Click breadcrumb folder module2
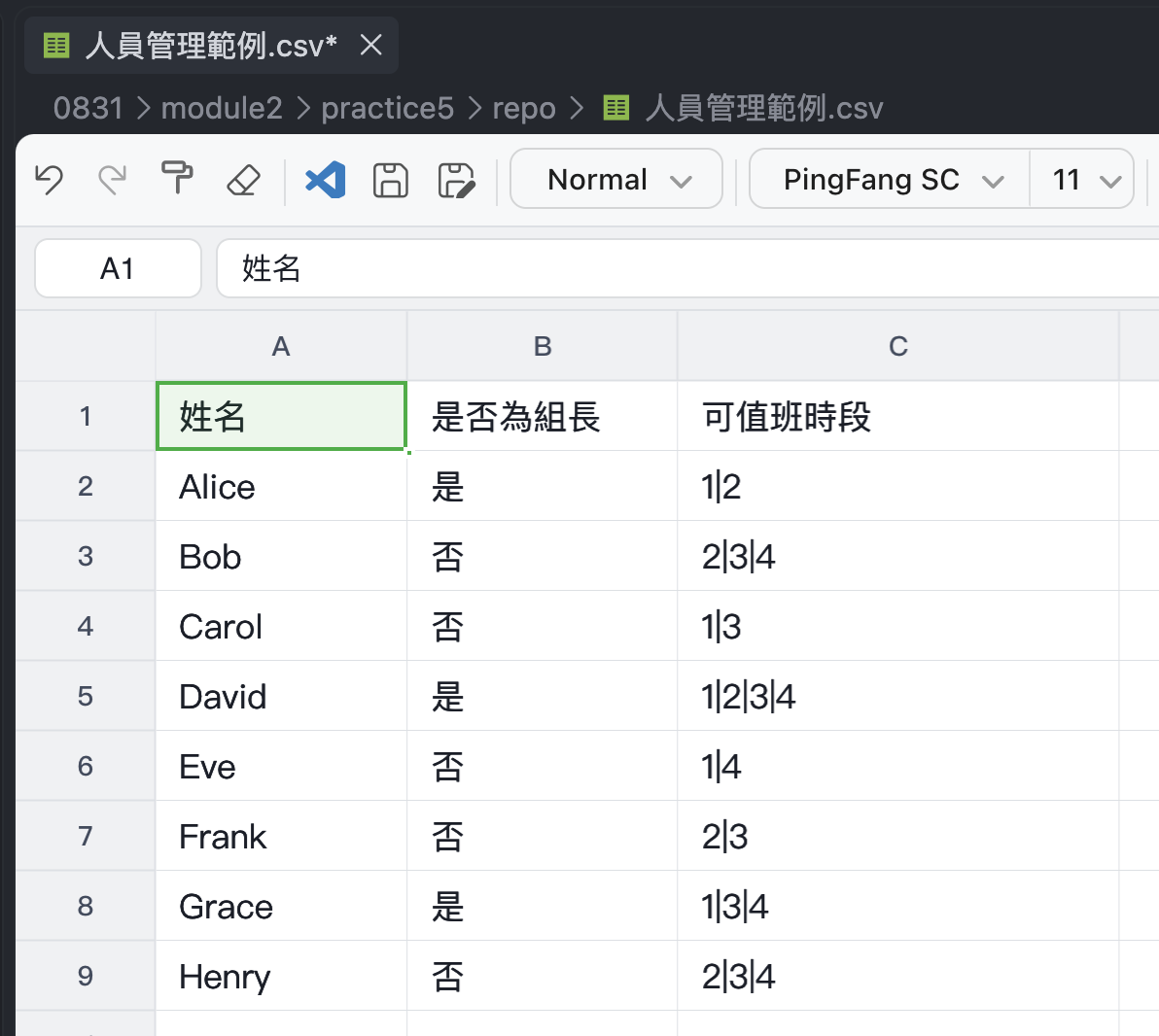Screen dimensions: 1159x1036 pos(222,109)
